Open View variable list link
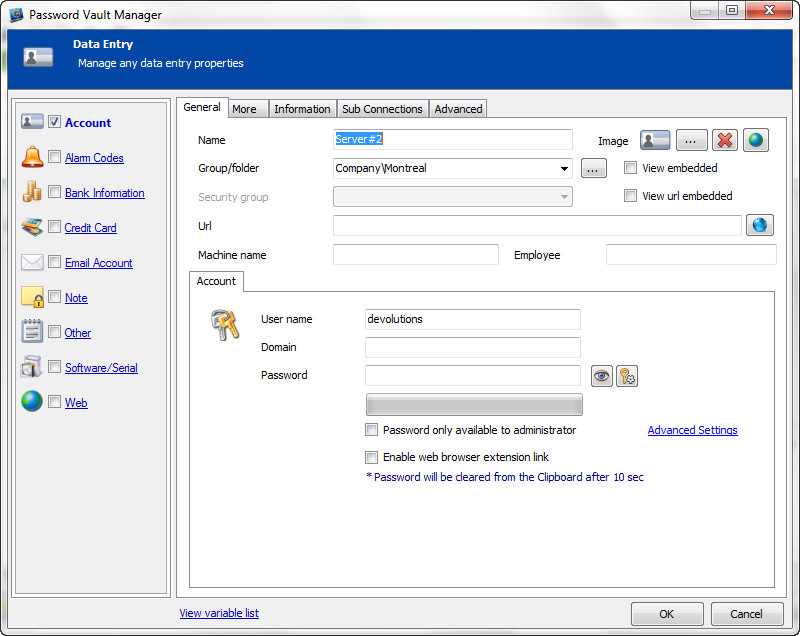This screenshot has width=800, height=636. [219, 613]
